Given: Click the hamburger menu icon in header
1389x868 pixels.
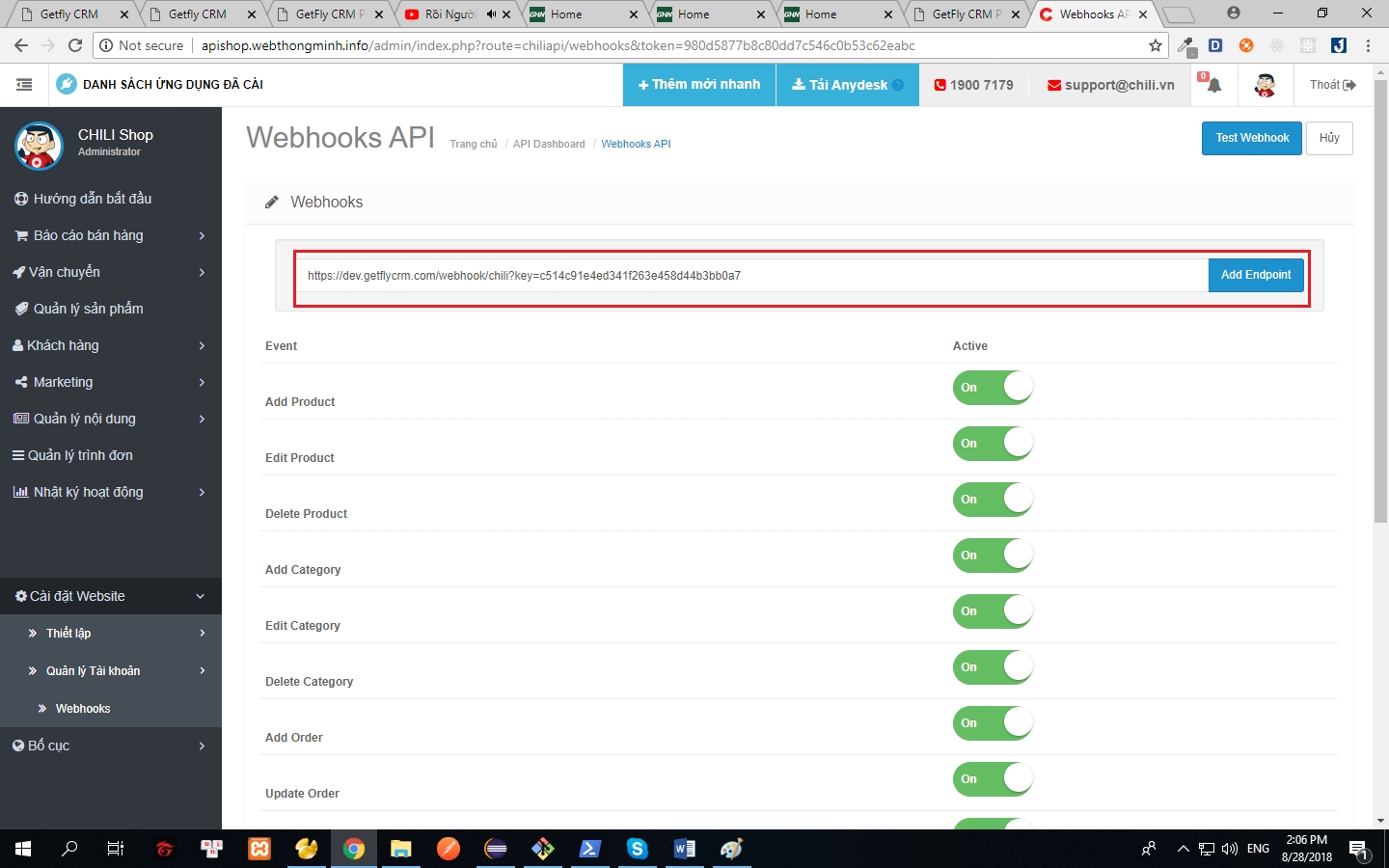Looking at the screenshot, I should 24,85.
